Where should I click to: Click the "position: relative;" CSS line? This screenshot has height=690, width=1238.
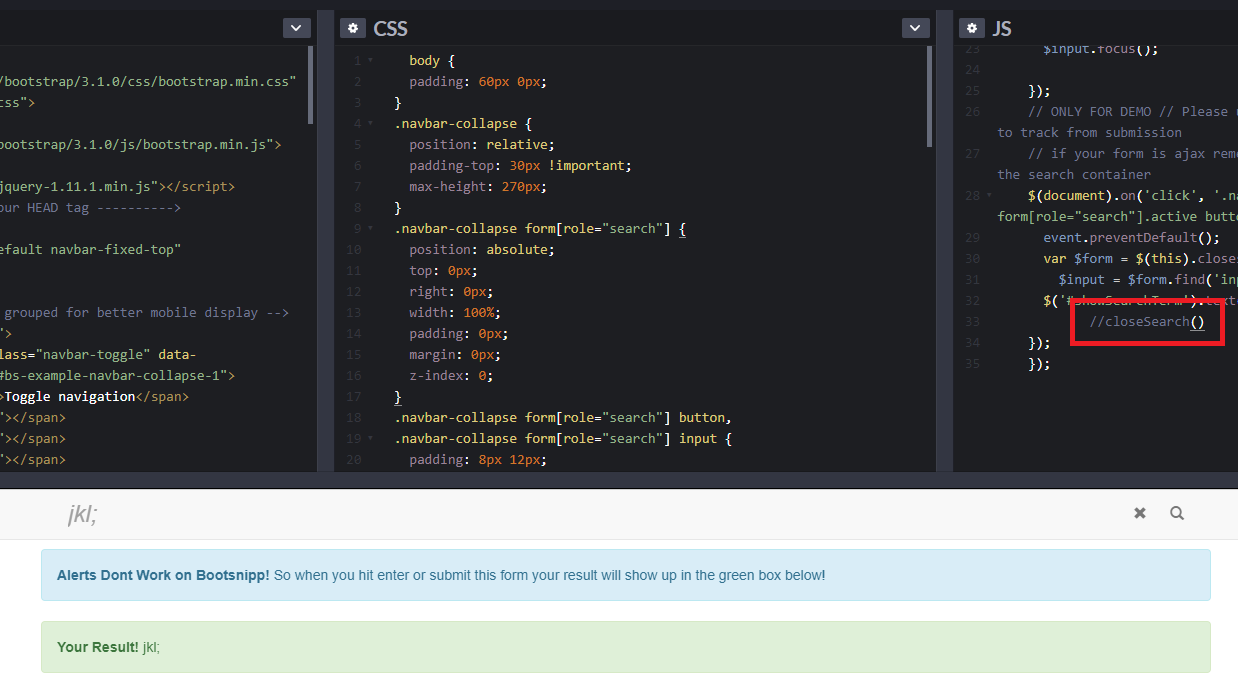(x=482, y=145)
